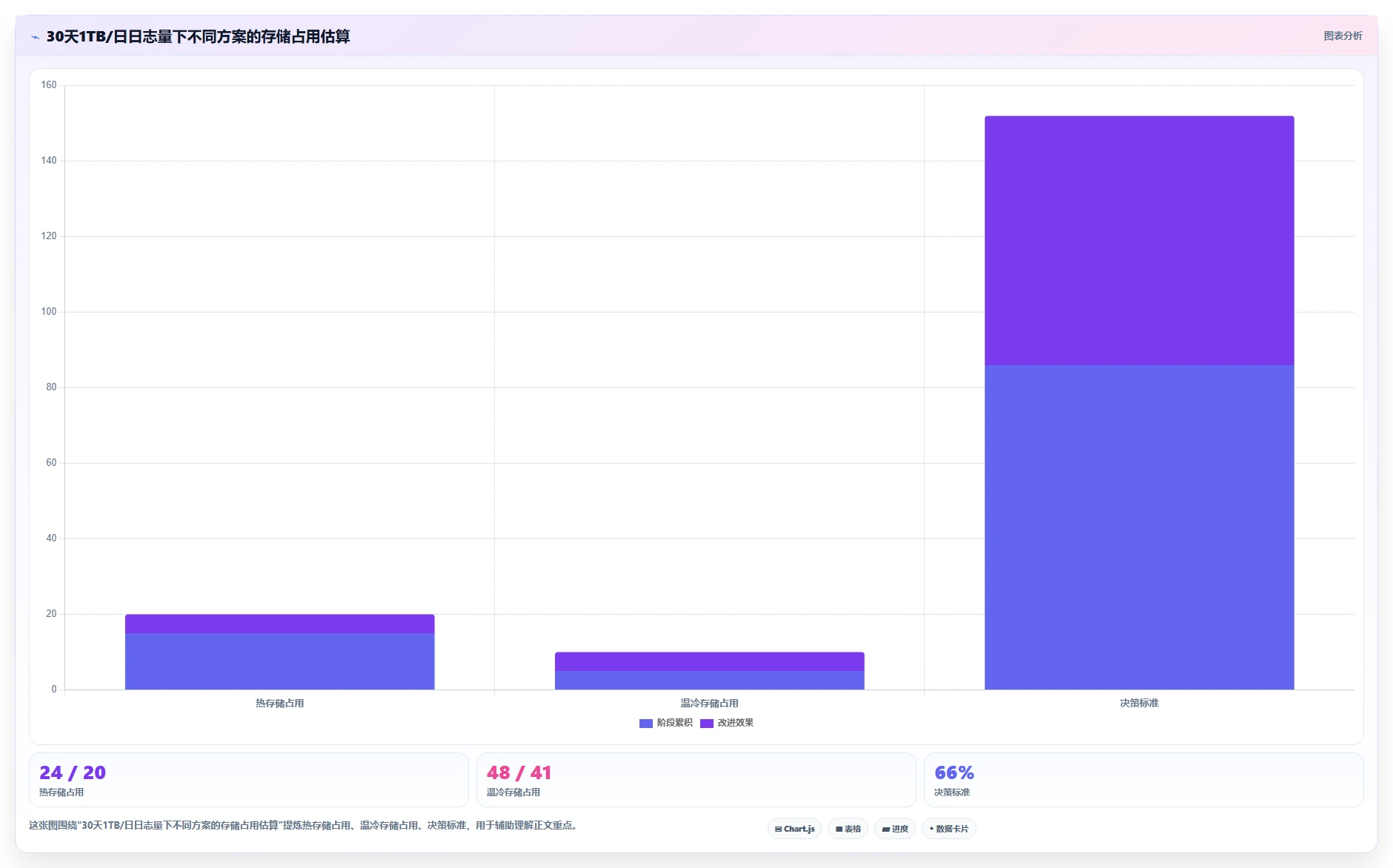The image size is (1393, 868).
Task: Click the 进度 tag
Action: (895, 829)
